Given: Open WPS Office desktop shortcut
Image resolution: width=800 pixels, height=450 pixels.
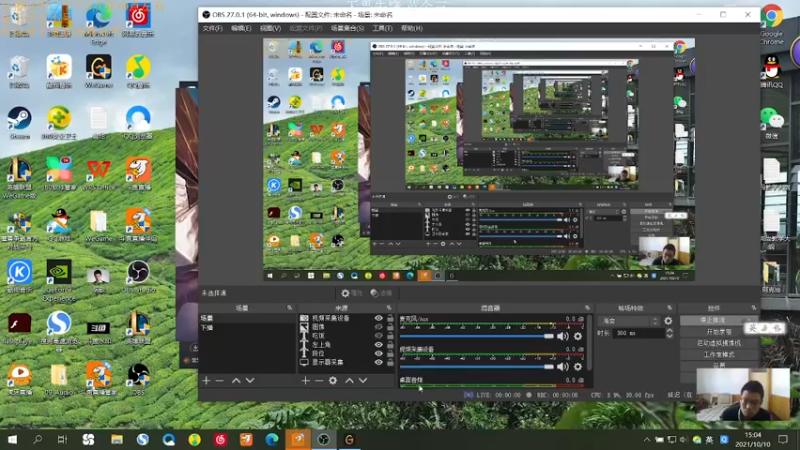Looking at the screenshot, I should coord(98,174).
